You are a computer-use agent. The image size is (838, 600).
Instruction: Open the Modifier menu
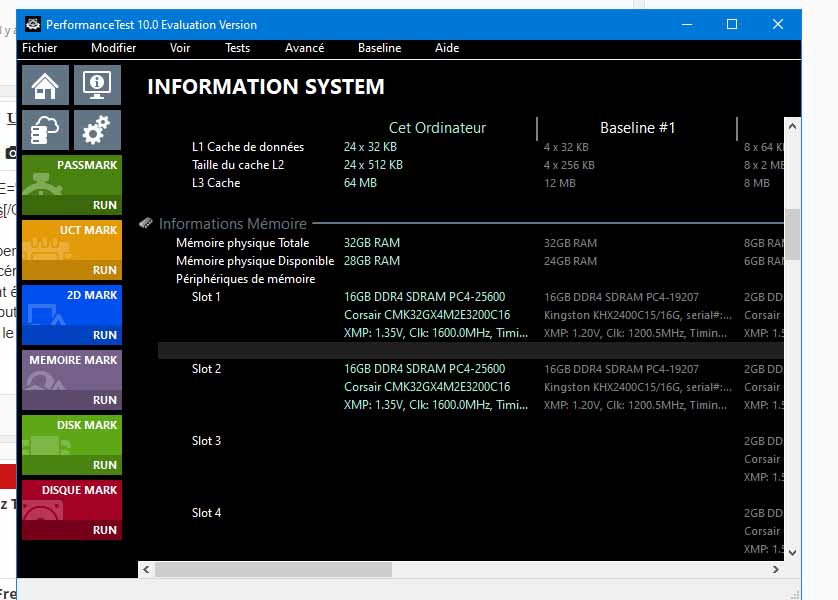pyautogui.click(x=113, y=48)
